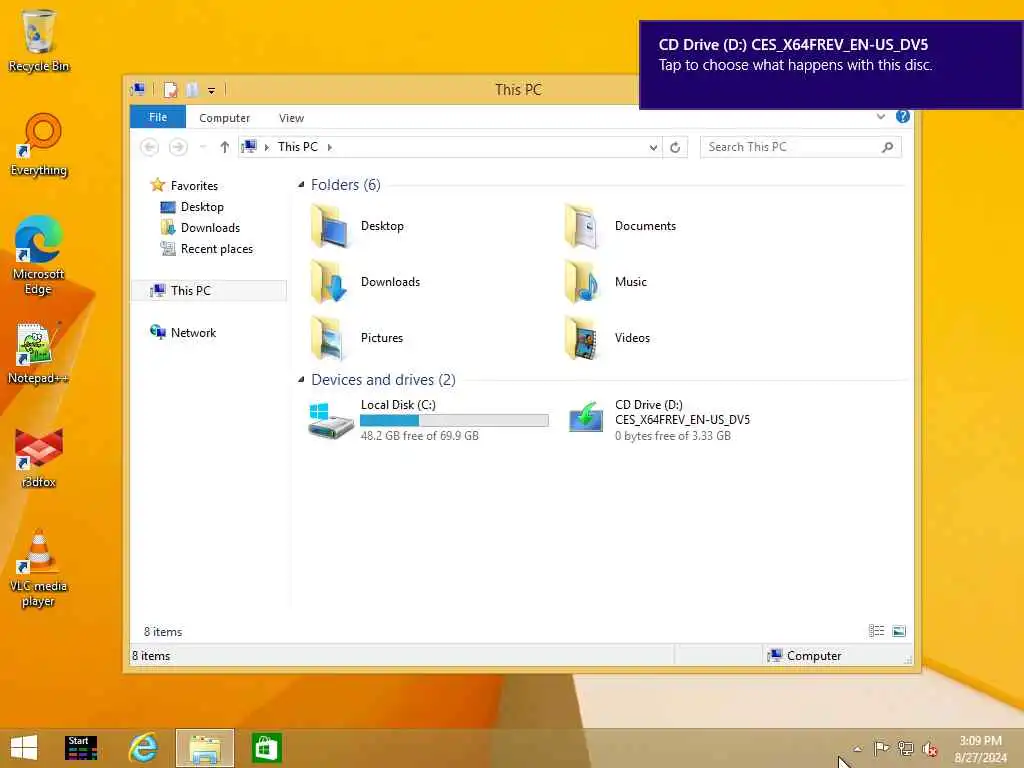Refresh the This PC view

click(675, 147)
